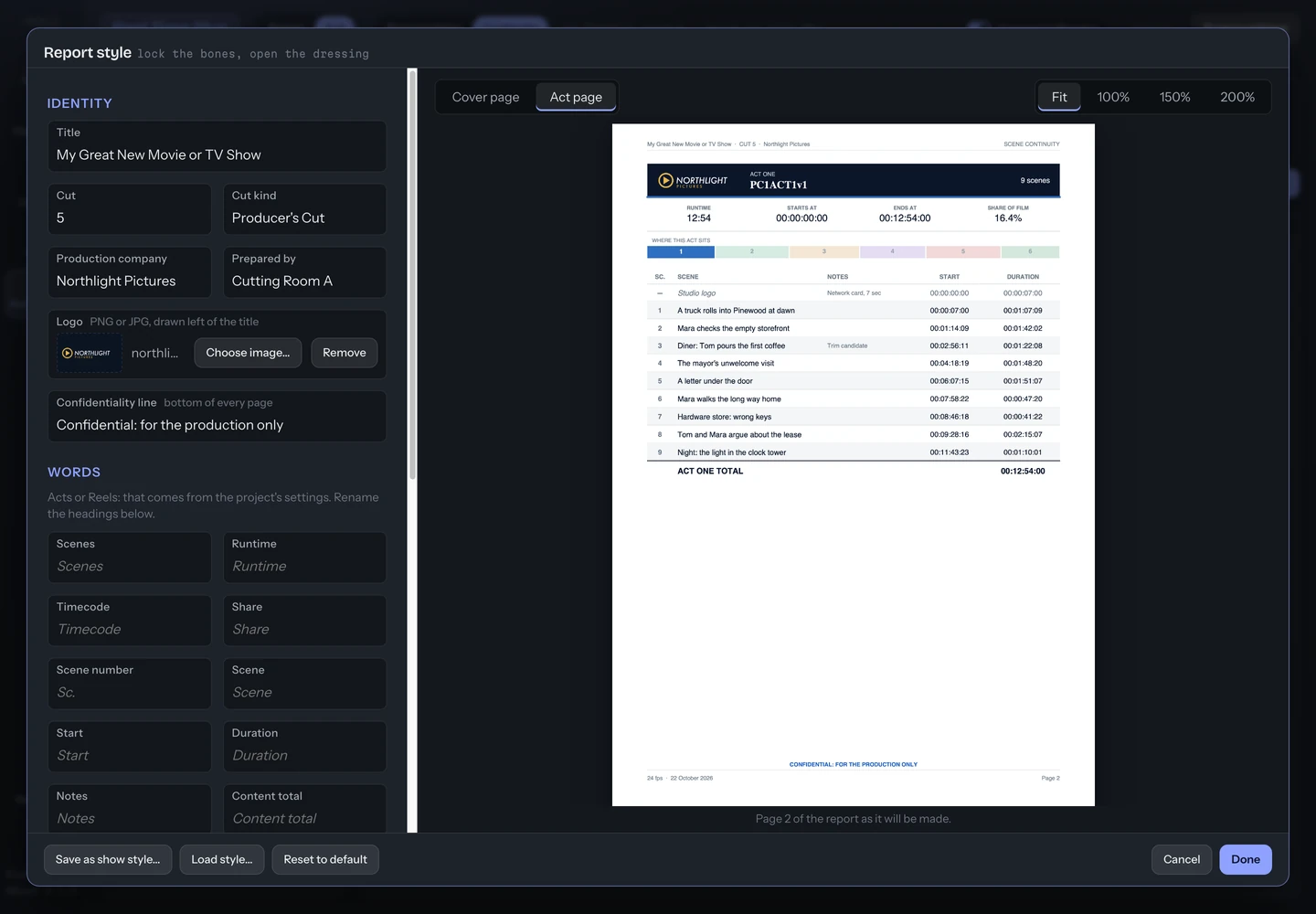Image resolution: width=1316 pixels, height=914 pixels.
Task: Click the Scene heading rename field
Action: (305, 684)
